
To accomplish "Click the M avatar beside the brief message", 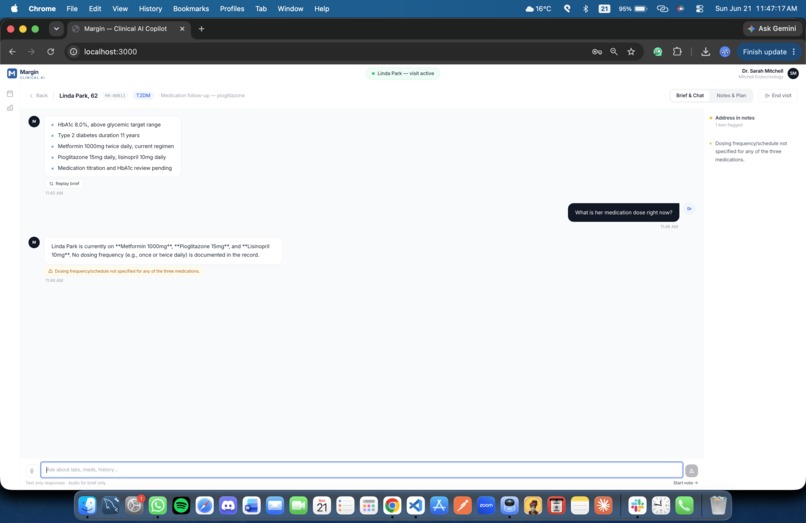I will click(x=34, y=121).
